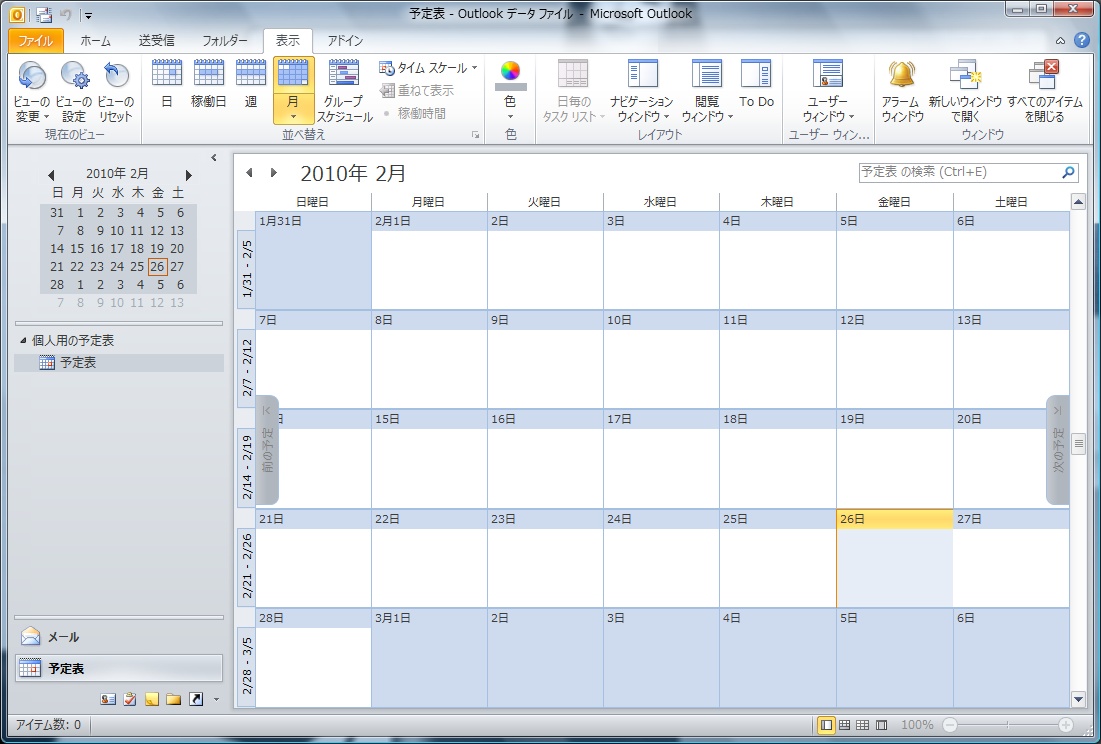Screen dimensions: 1101x744
Task: Select the third status bar view icon
Action: point(863,725)
